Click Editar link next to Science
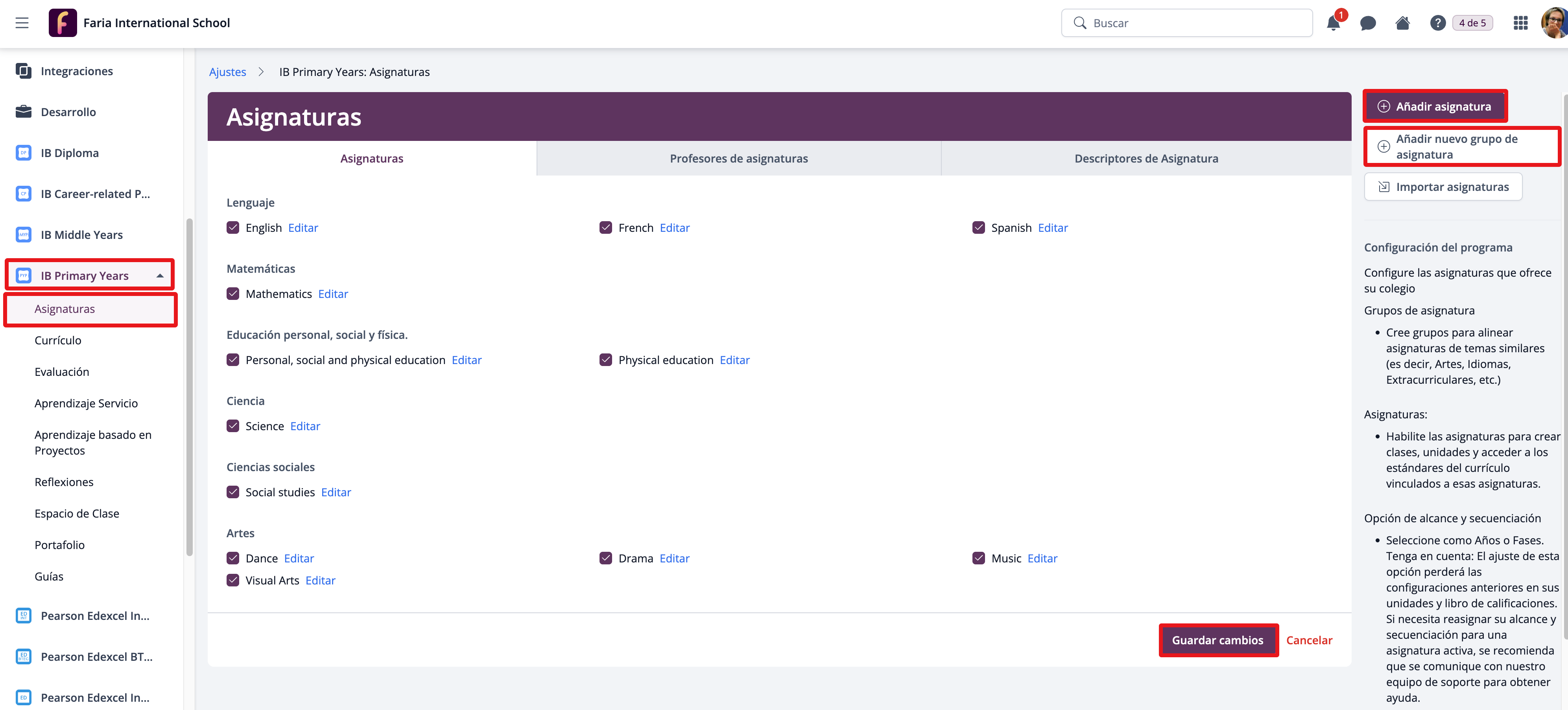This screenshot has height=710, width=1568. click(x=305, y=426)
